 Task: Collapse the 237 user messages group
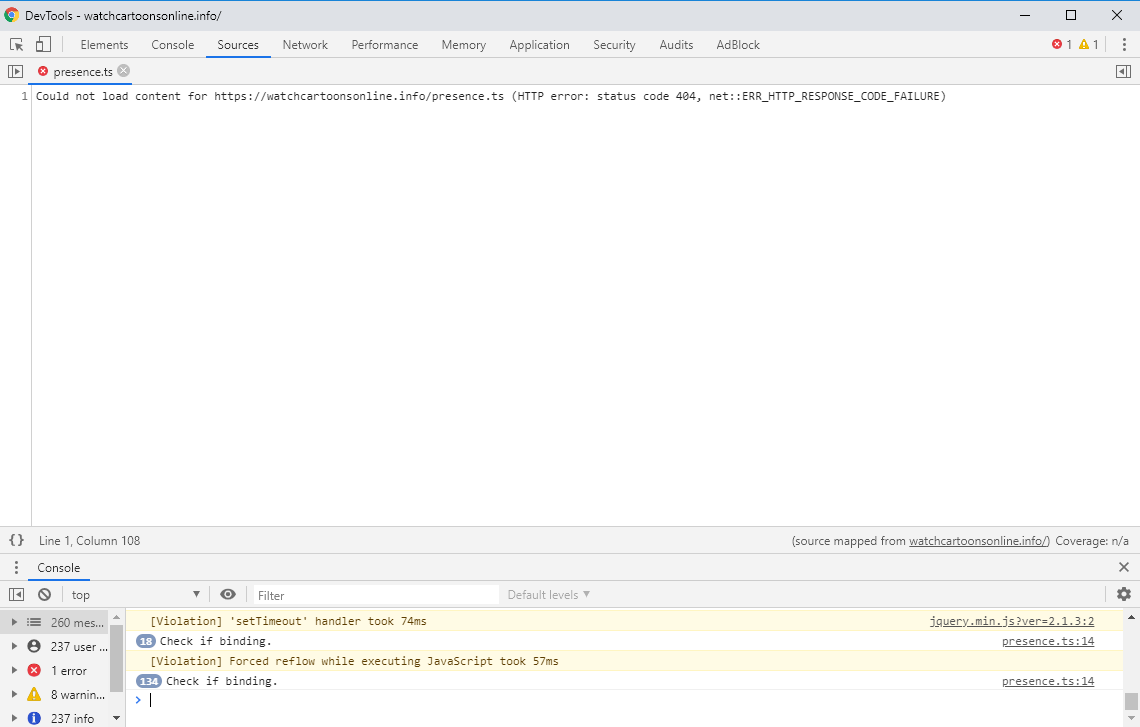click(x=14, y=646)
